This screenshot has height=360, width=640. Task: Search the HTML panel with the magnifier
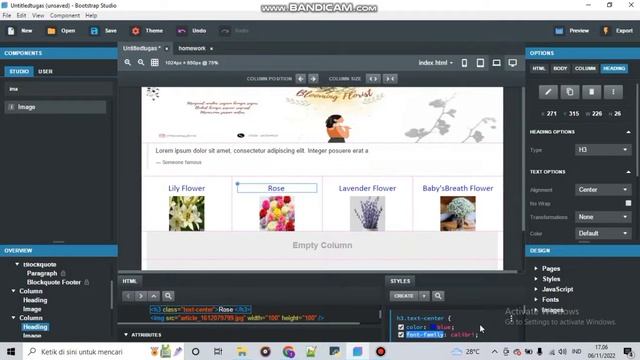click(168, 296)
